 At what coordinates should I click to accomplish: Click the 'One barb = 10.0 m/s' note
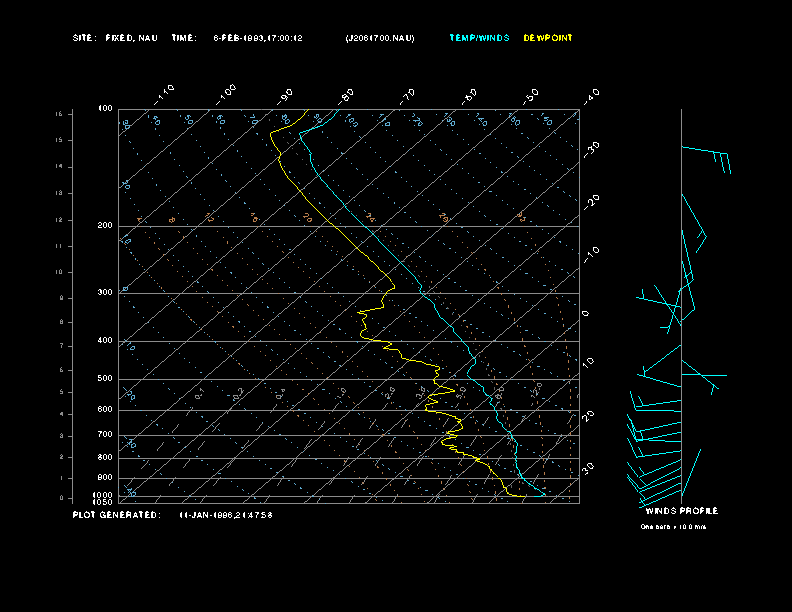[673, 527]
